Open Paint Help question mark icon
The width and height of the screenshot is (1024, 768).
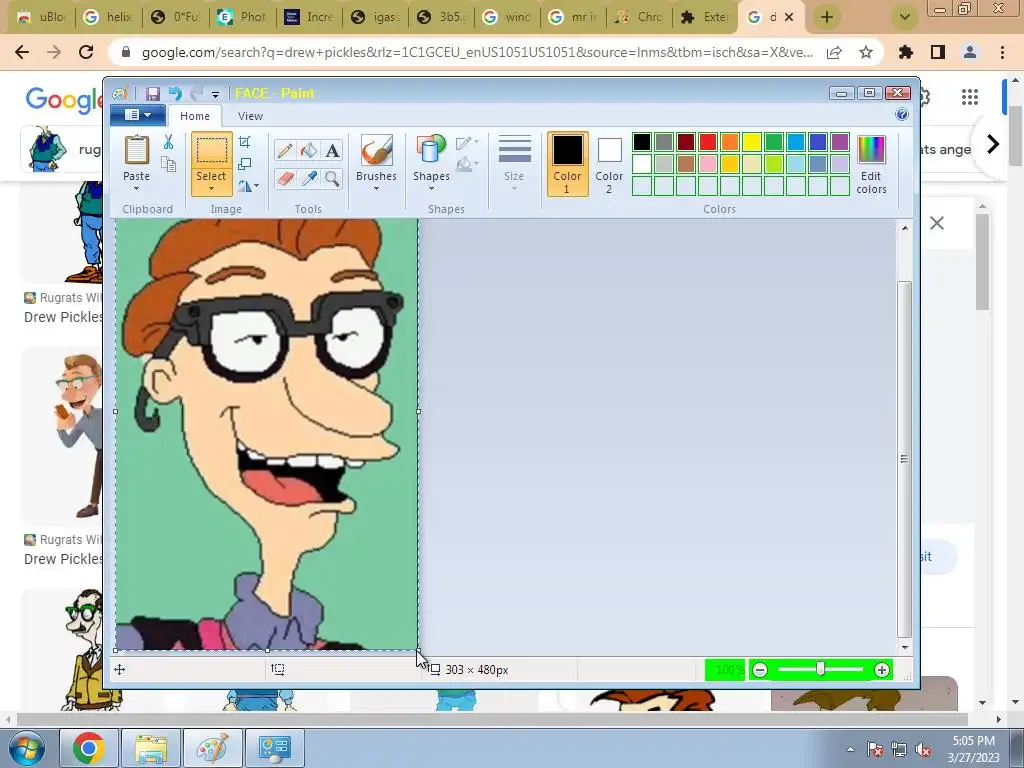click(902, 115)
